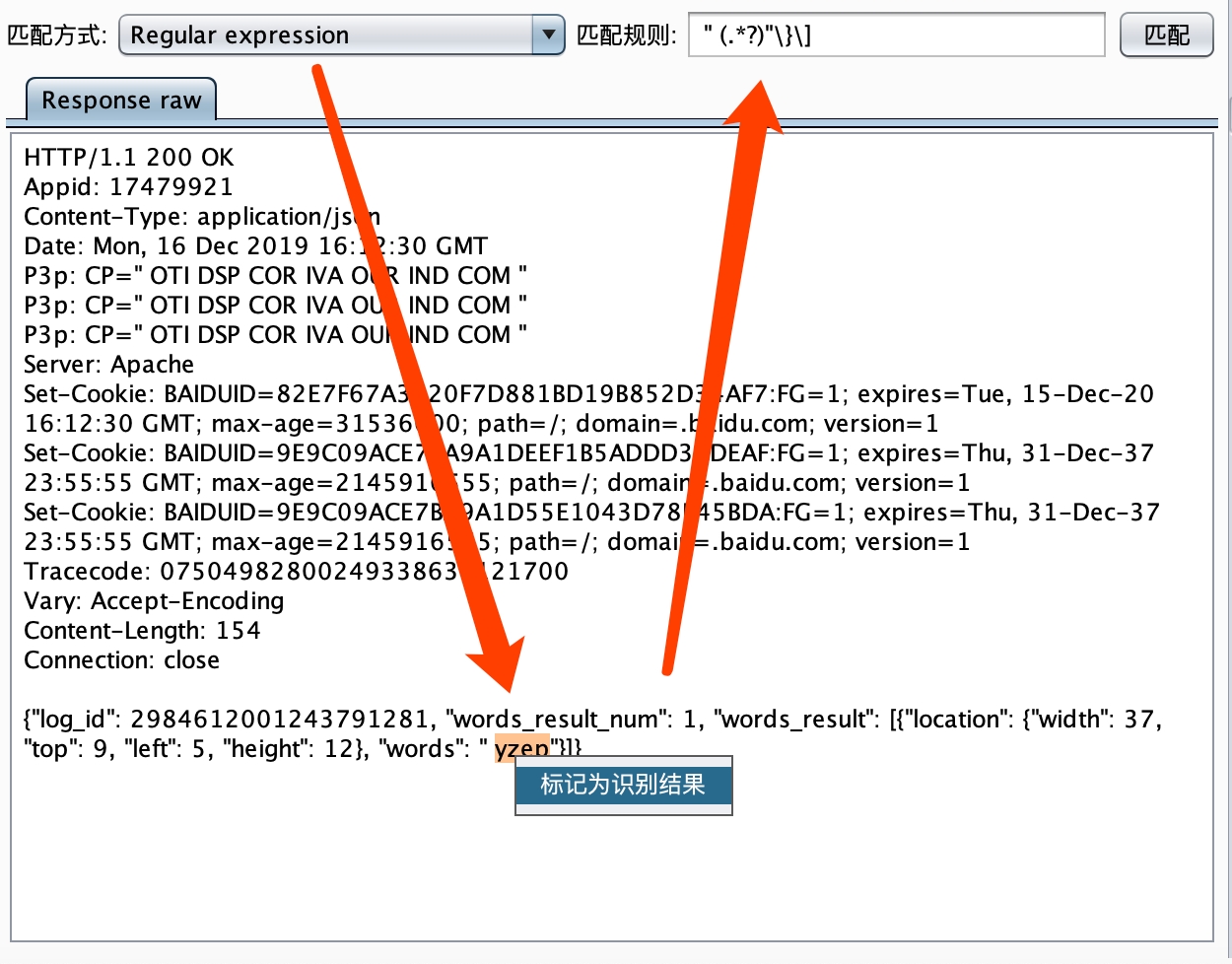This screenshot has width=1232, height=964.
Task: Click the Connection: close header line
Action: tap(121, 660)
